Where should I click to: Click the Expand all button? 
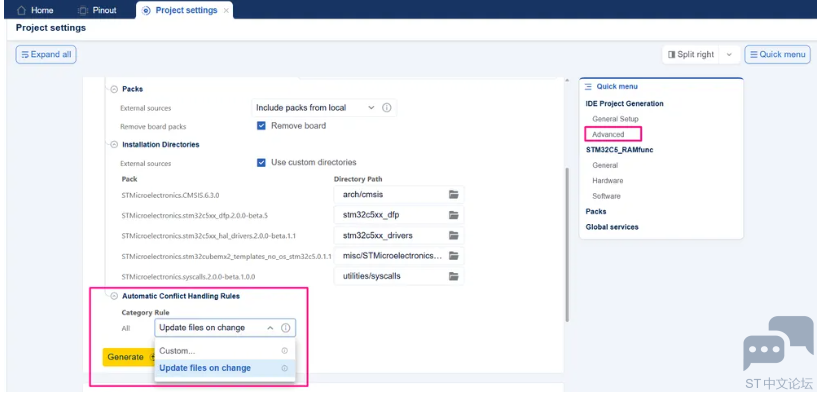(46, 55)
